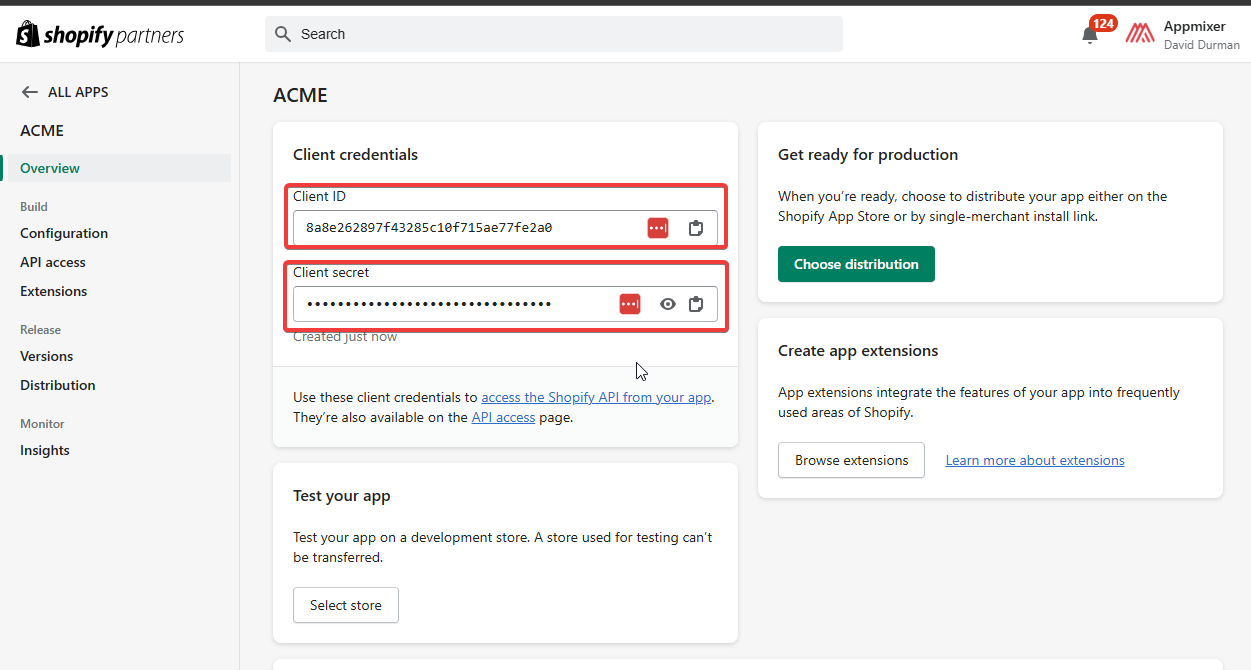Viewport: 1251px width, 670px height.
Task: Open Configuration in the sidebar
Action: [x=64, y=233]
